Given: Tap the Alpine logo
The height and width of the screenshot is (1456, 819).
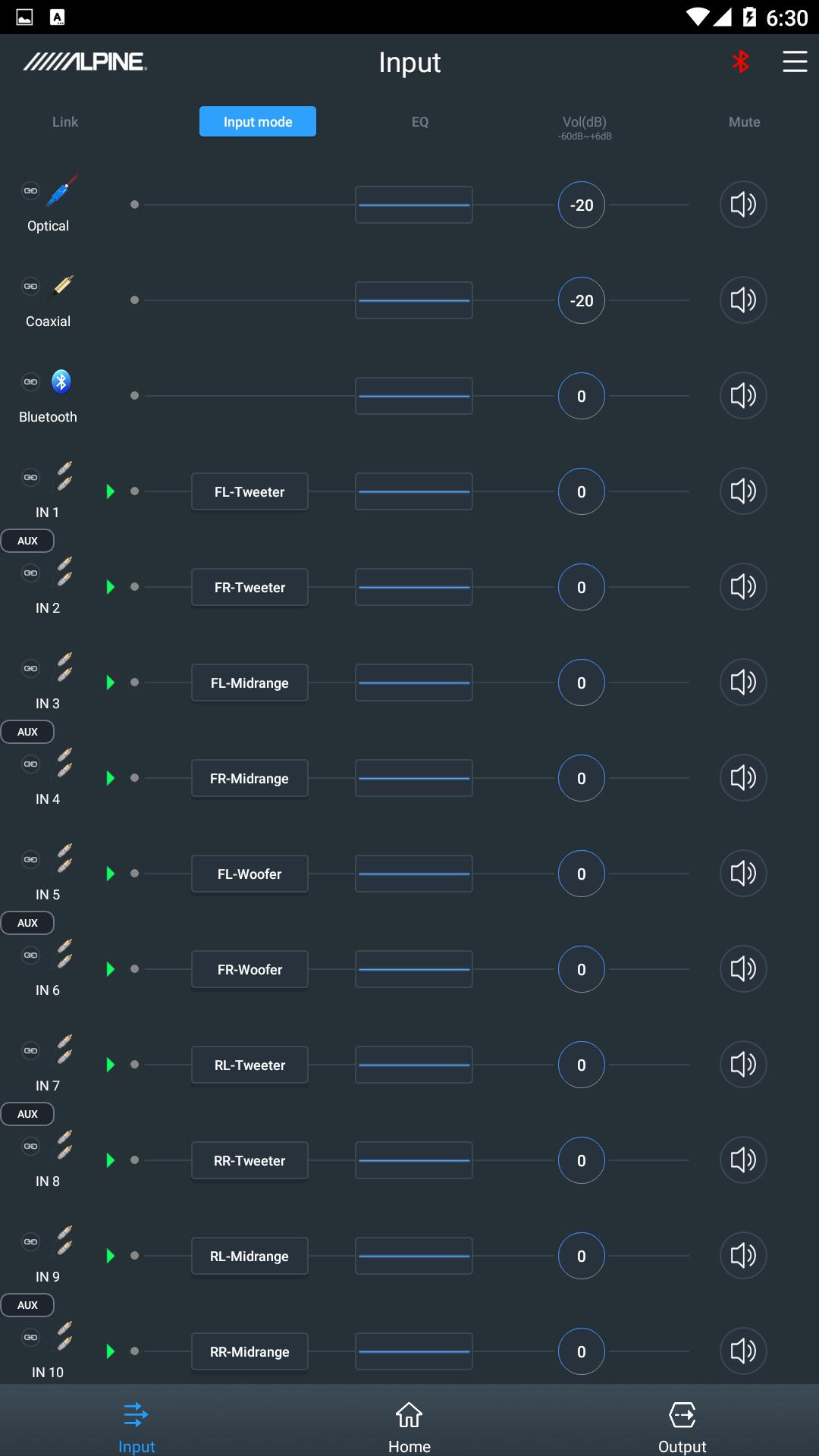Looking at the screenshot, I should pyautogui.click(x=85, y=62).
